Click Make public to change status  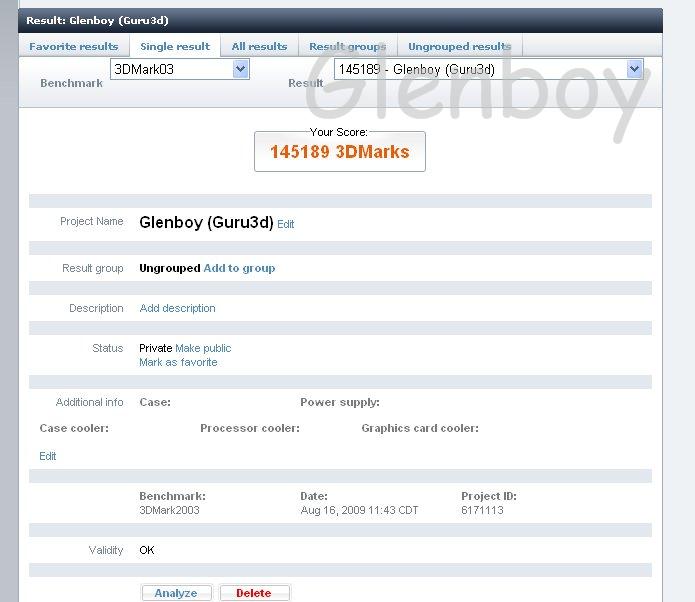coord(203,348)
